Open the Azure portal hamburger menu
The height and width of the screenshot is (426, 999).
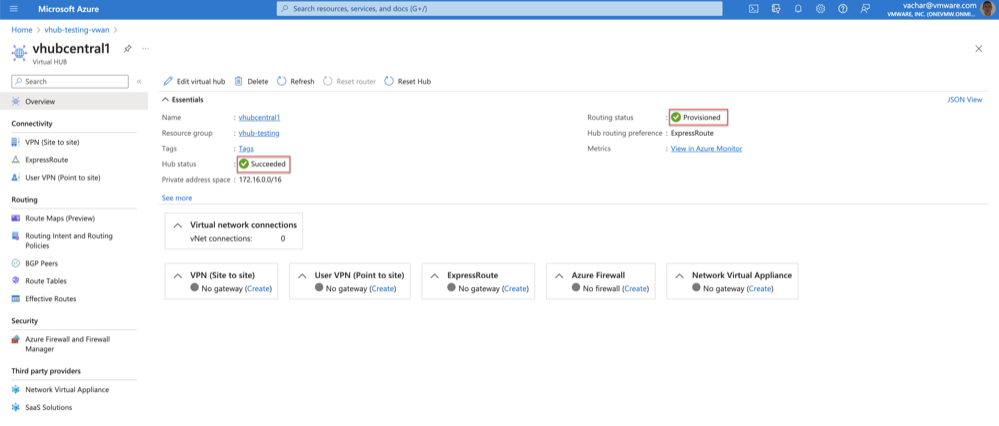[13, 9]
